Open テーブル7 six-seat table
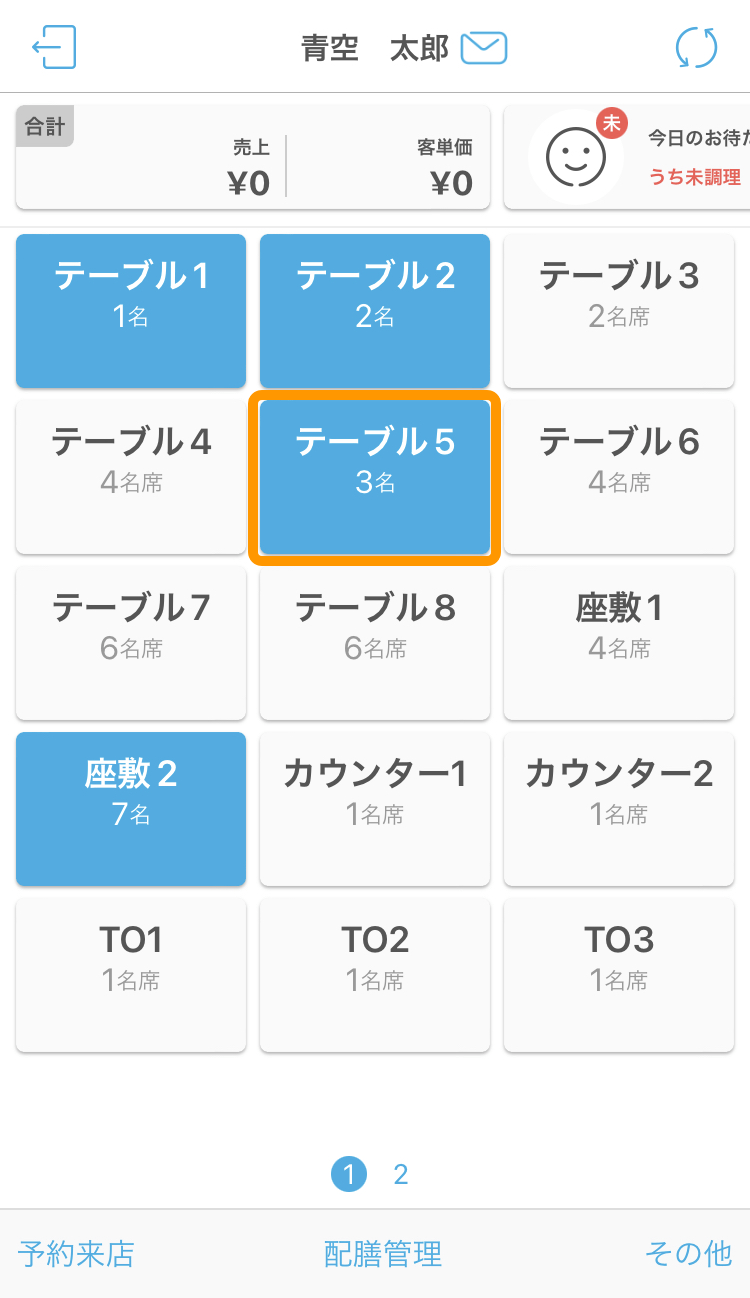This screenshot has width=750, height=1298. [131, 643]
